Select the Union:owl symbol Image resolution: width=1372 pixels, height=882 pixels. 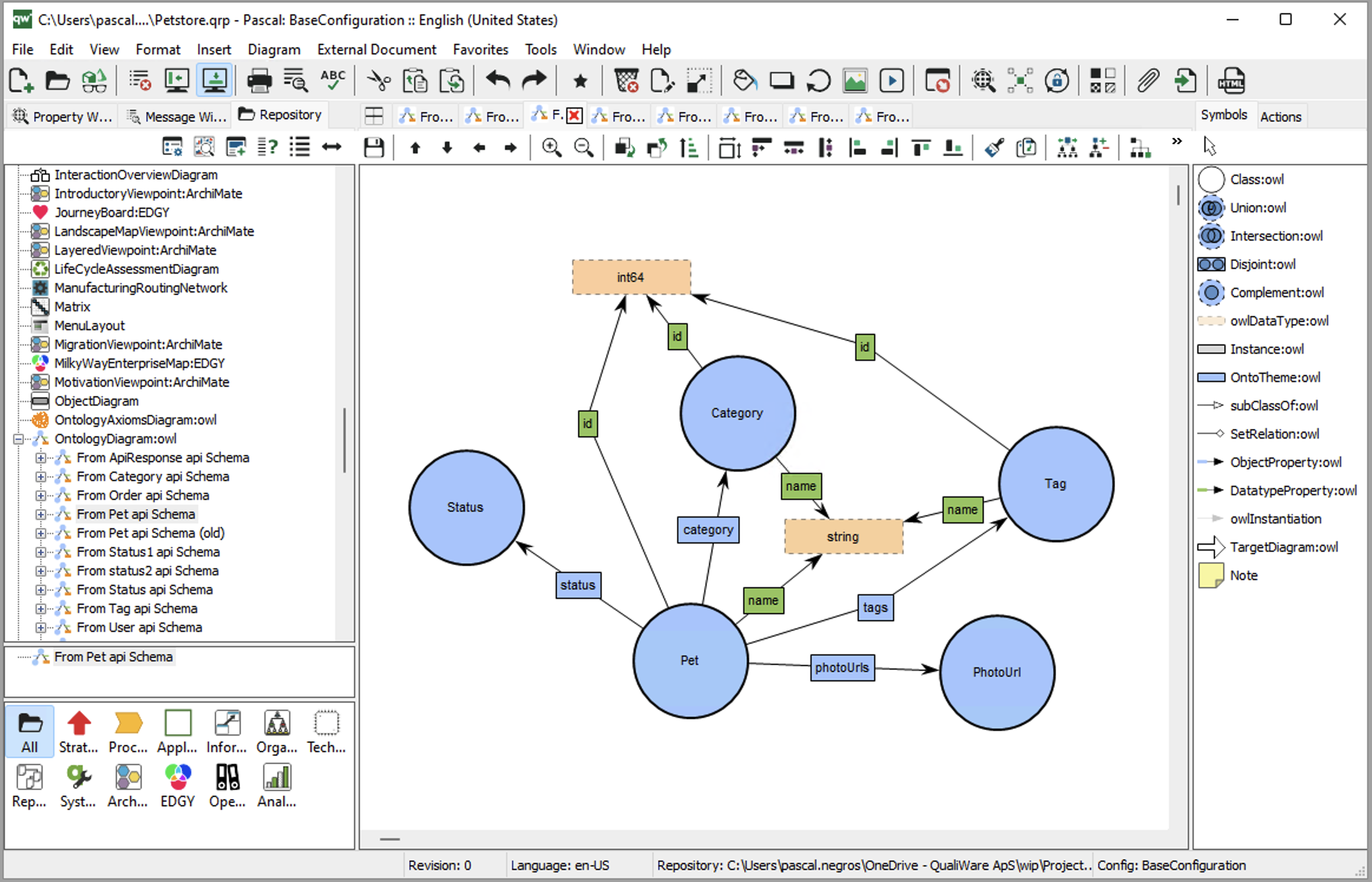point(1242,208)
